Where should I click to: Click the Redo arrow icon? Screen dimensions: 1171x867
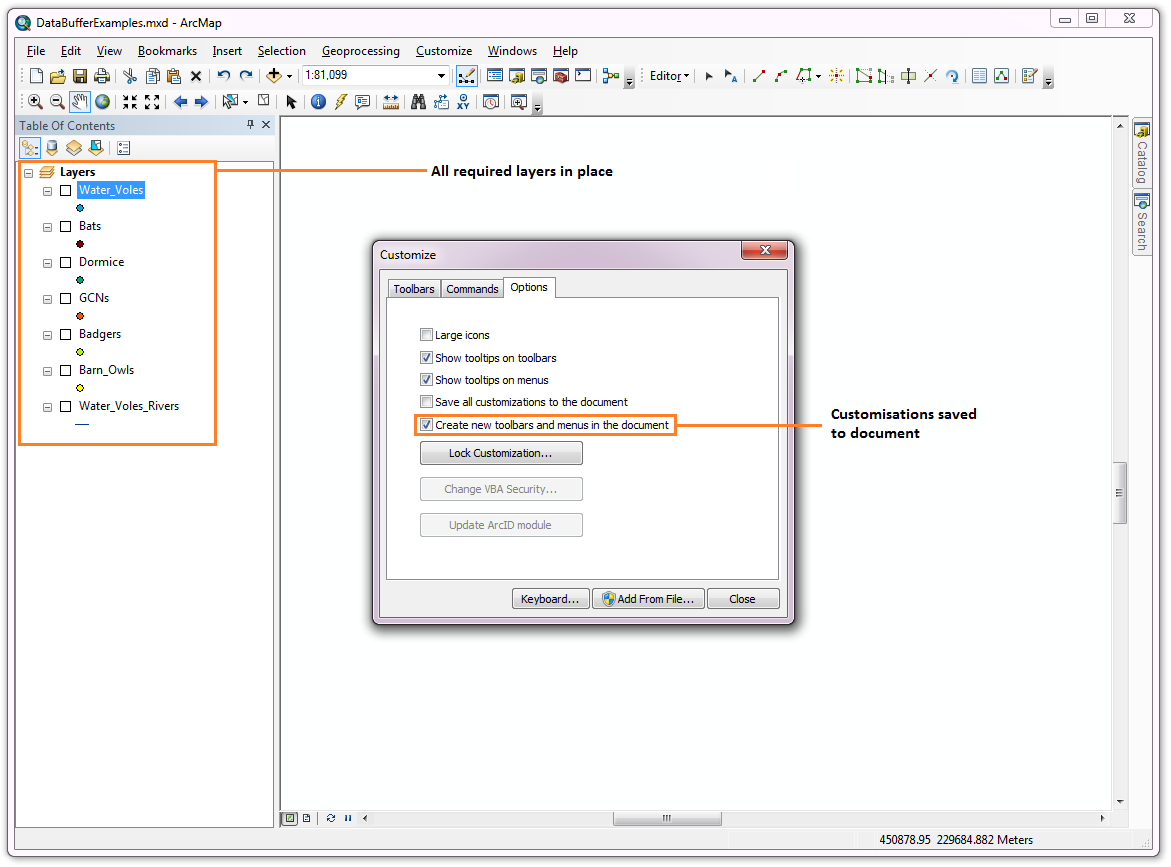pos(246,75)
